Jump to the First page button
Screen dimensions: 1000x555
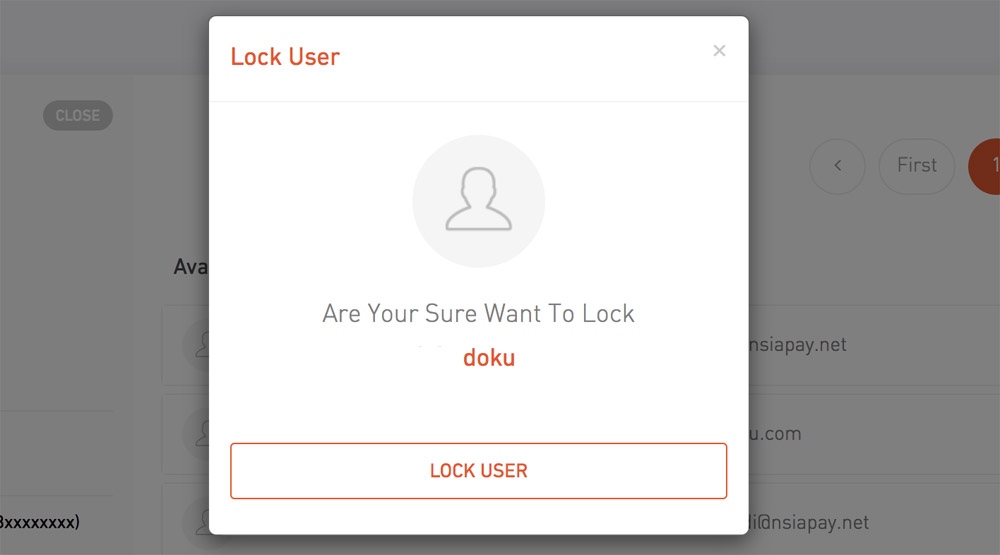(x=916, y=166)
